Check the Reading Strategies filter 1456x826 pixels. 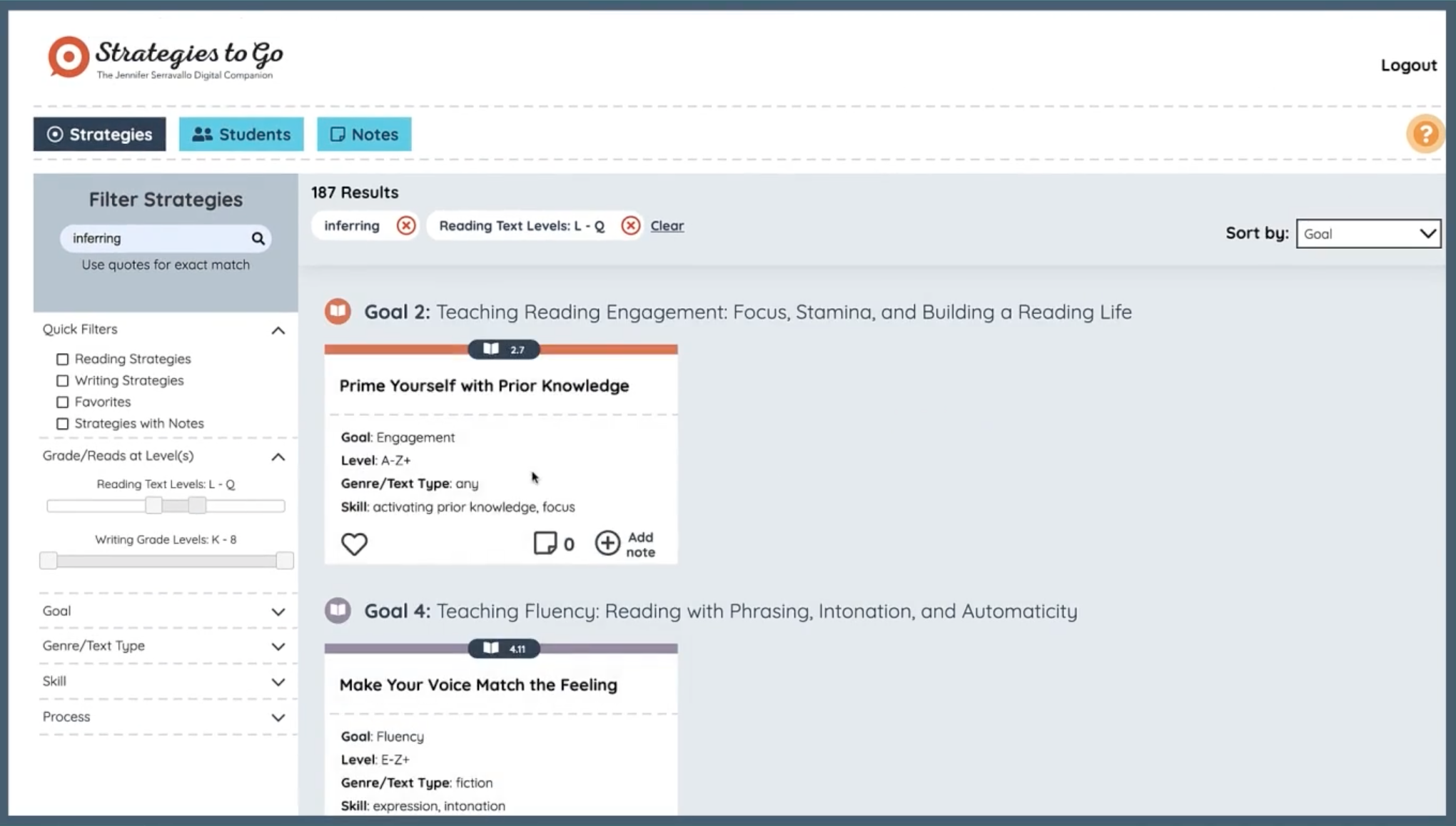[63, 360]
